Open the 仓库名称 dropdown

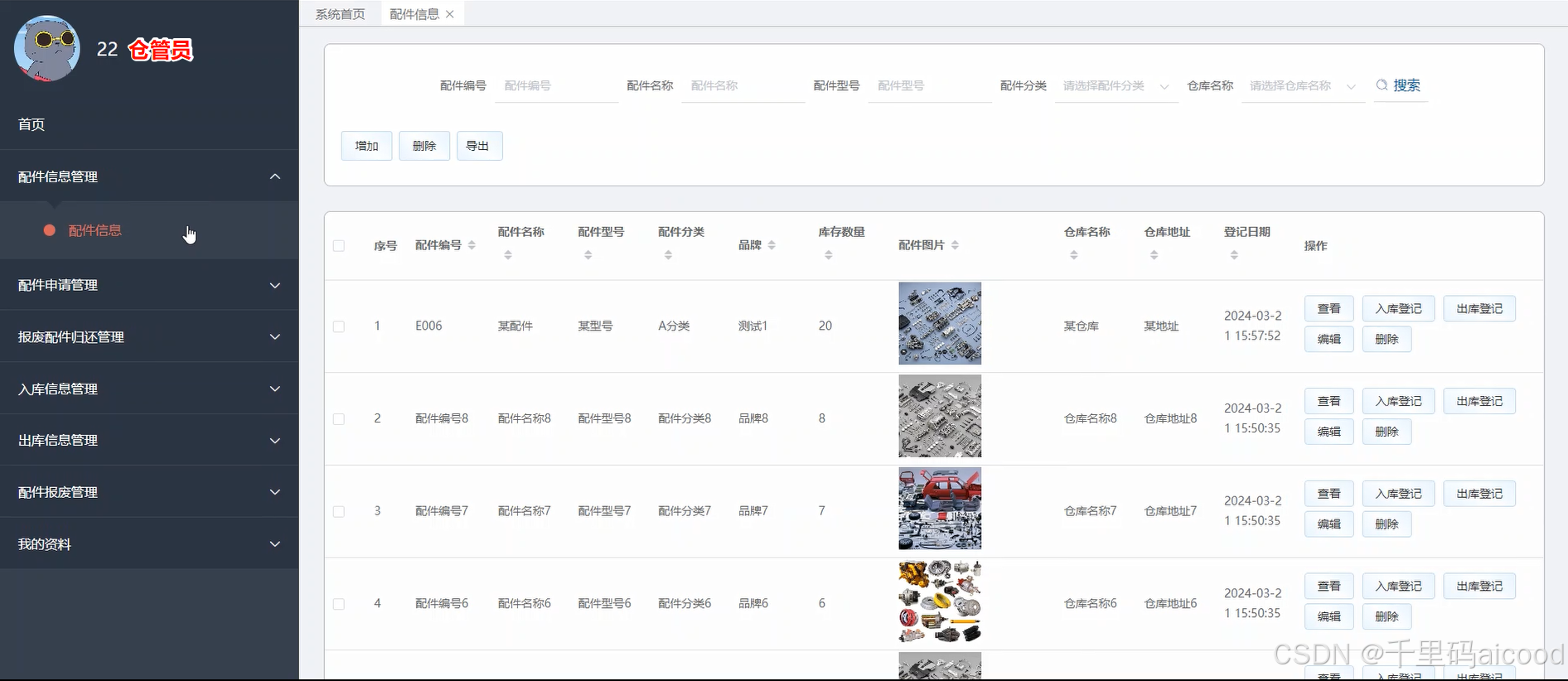point(1303,86)
